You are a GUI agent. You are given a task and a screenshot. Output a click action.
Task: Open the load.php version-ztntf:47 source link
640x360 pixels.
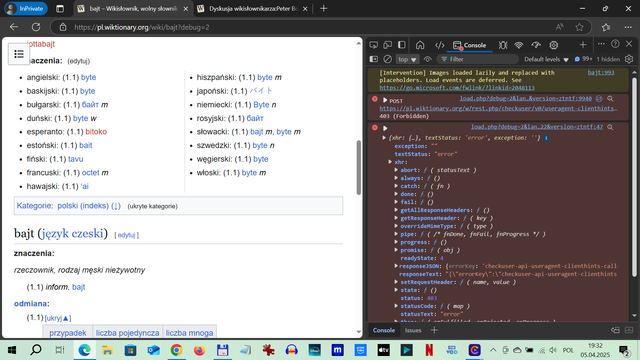point(537,127)
